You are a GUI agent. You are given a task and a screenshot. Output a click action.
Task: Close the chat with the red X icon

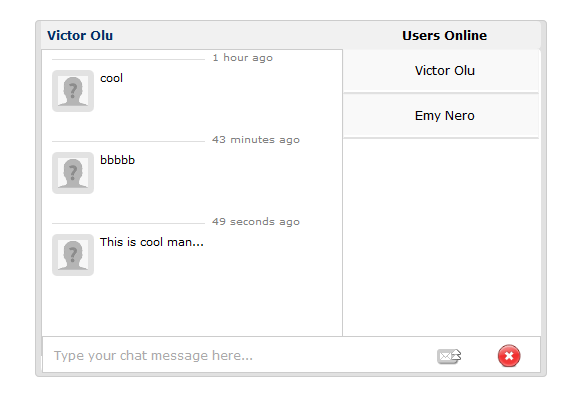pos(509,356)
